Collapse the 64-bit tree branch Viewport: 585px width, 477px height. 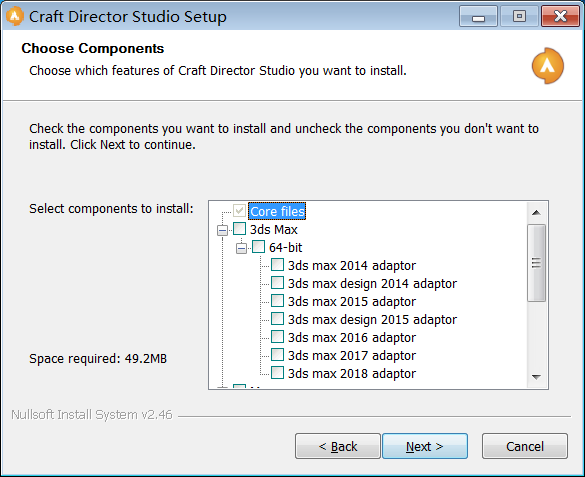click(241, 248)
